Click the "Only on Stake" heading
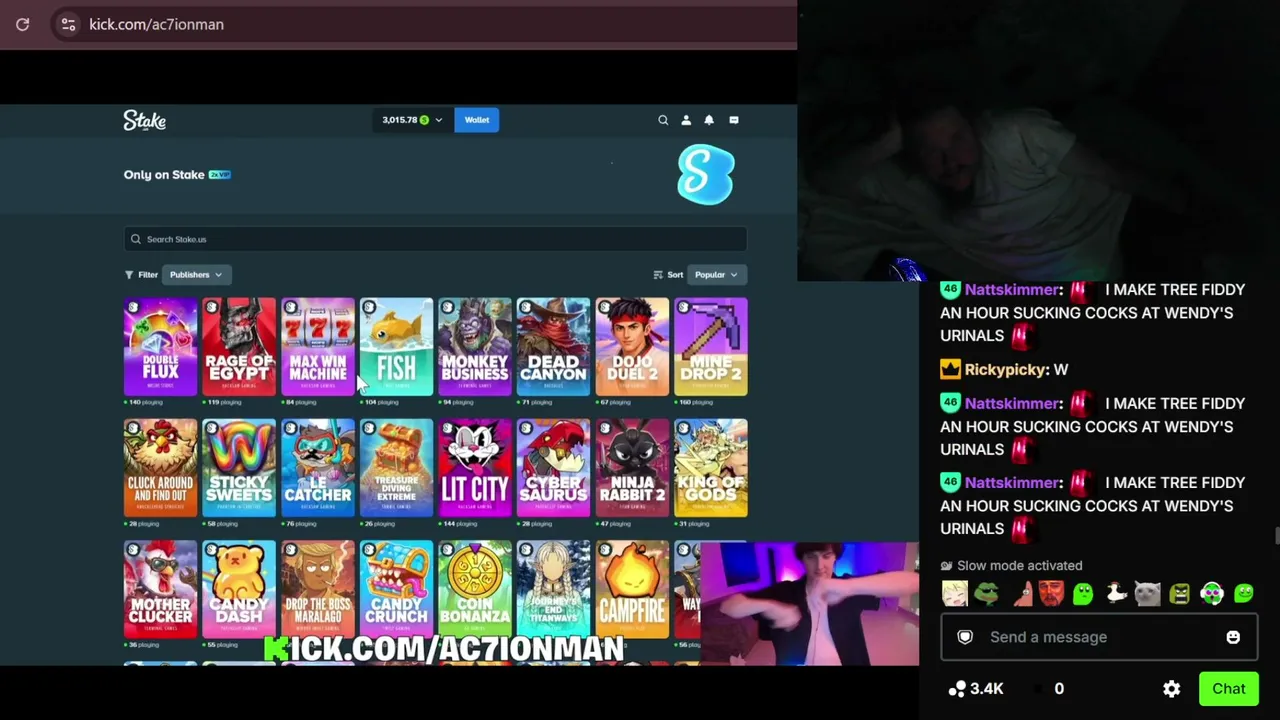 (x=164, y=175)
